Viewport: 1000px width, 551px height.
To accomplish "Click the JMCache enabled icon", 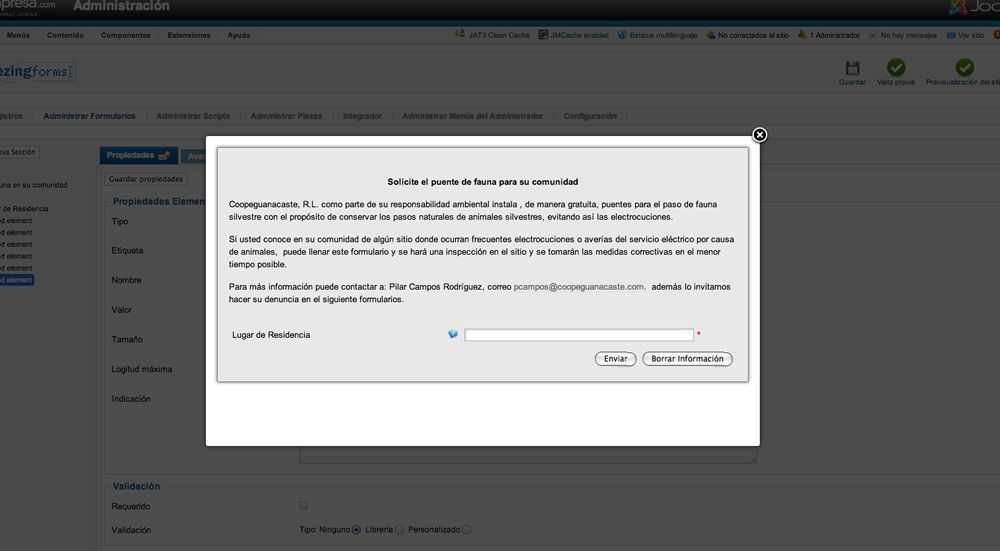I will tap(543, 34).
